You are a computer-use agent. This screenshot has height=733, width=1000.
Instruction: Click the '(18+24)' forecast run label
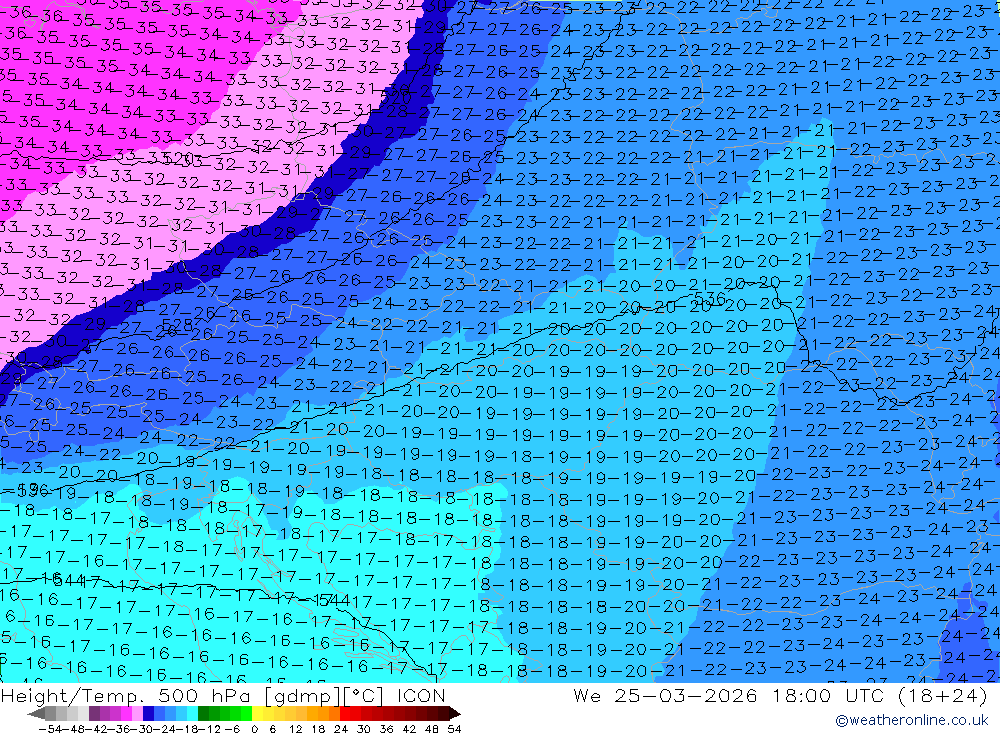coord(942,695)
